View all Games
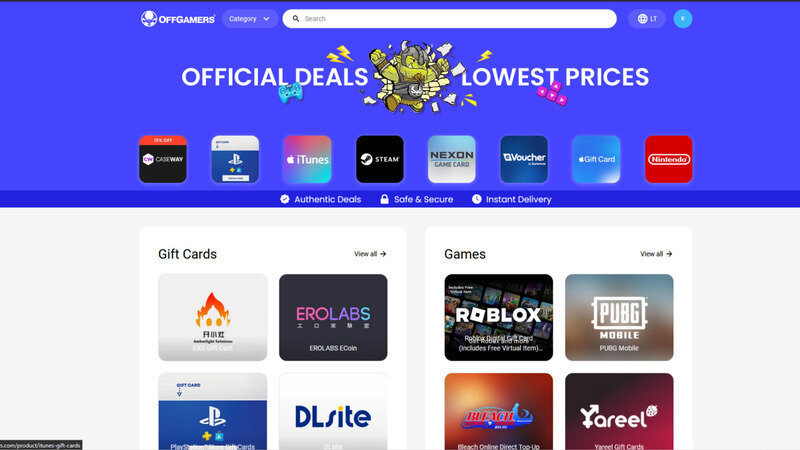 click(656, 254)
